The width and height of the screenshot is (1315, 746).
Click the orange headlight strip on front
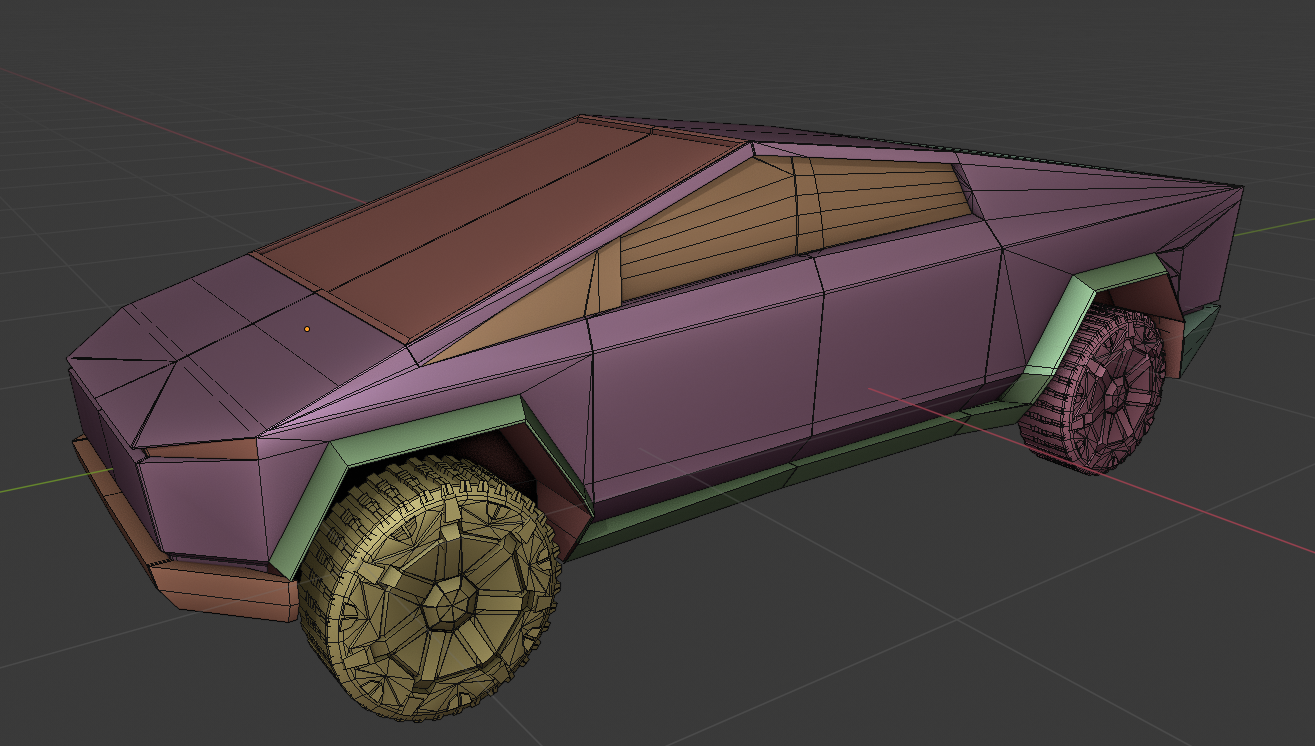(200, 450)
